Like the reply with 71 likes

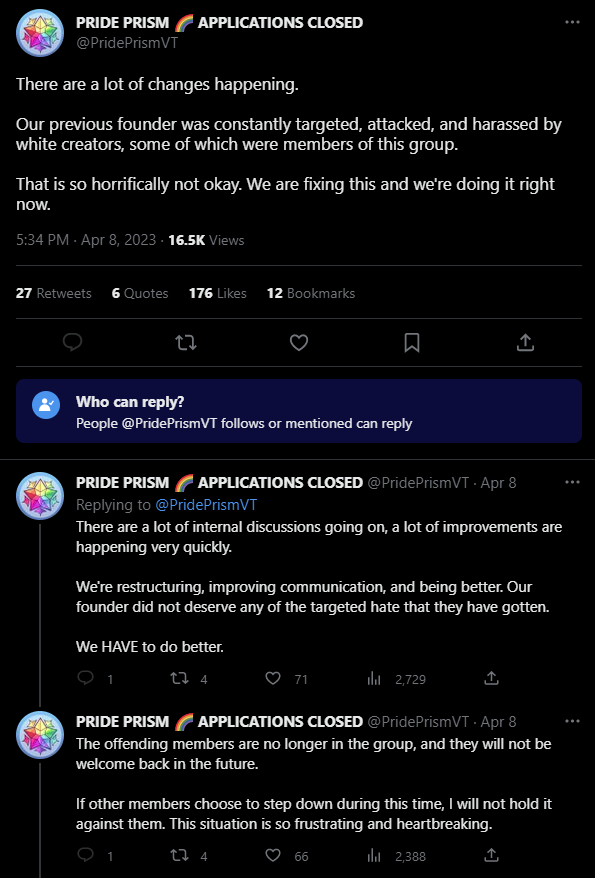click(x=273, y=679)
